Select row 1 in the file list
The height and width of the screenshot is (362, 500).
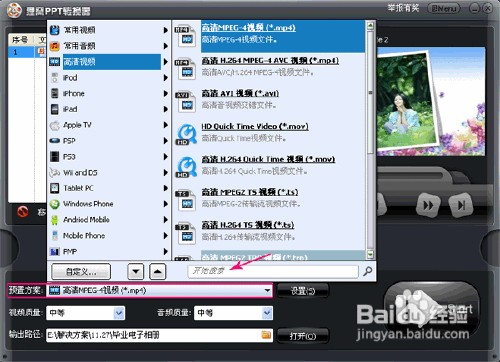tap(27, 52)
